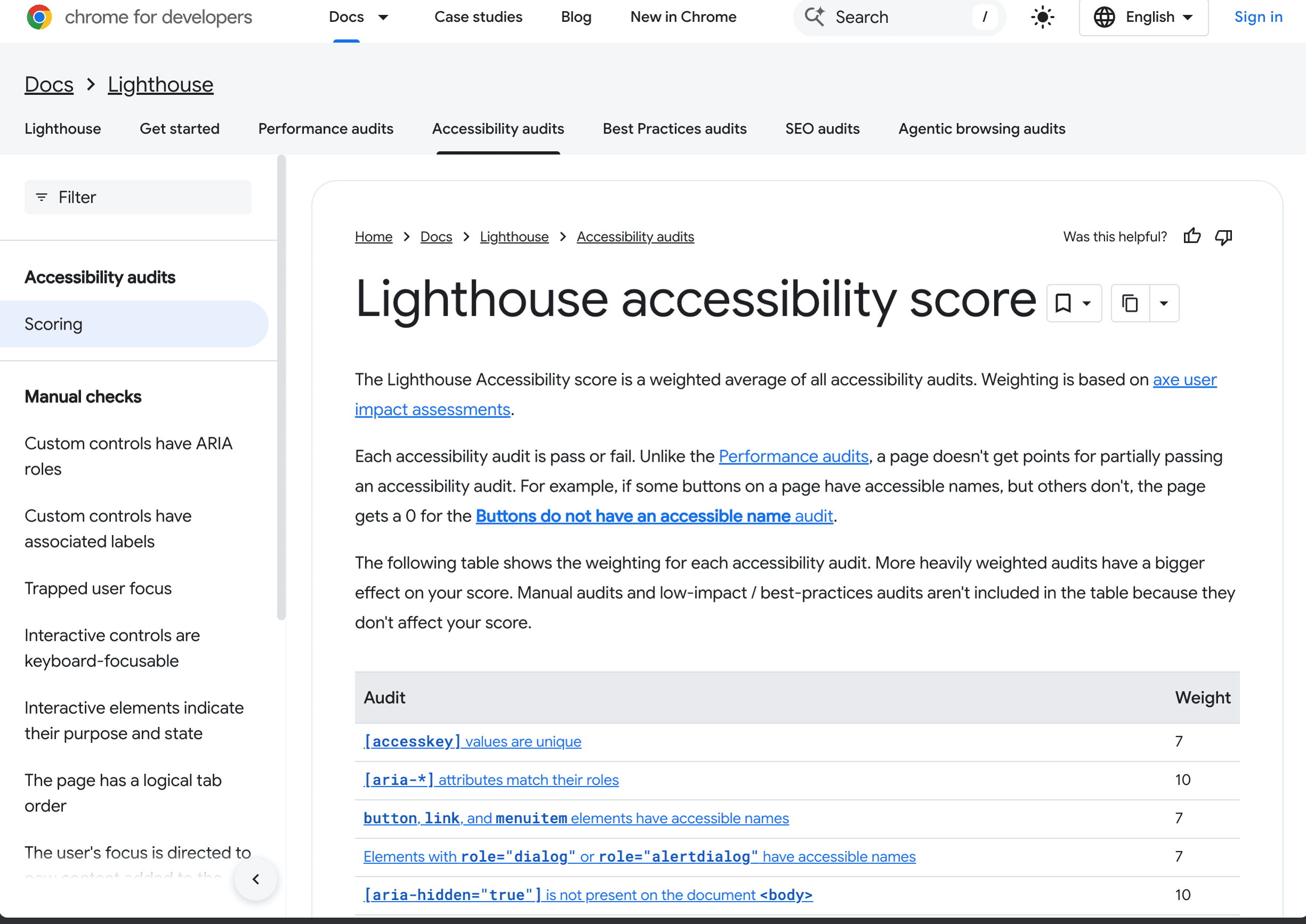Click the Chrome logo icon

pyautogui.click(x=39, y=17)
